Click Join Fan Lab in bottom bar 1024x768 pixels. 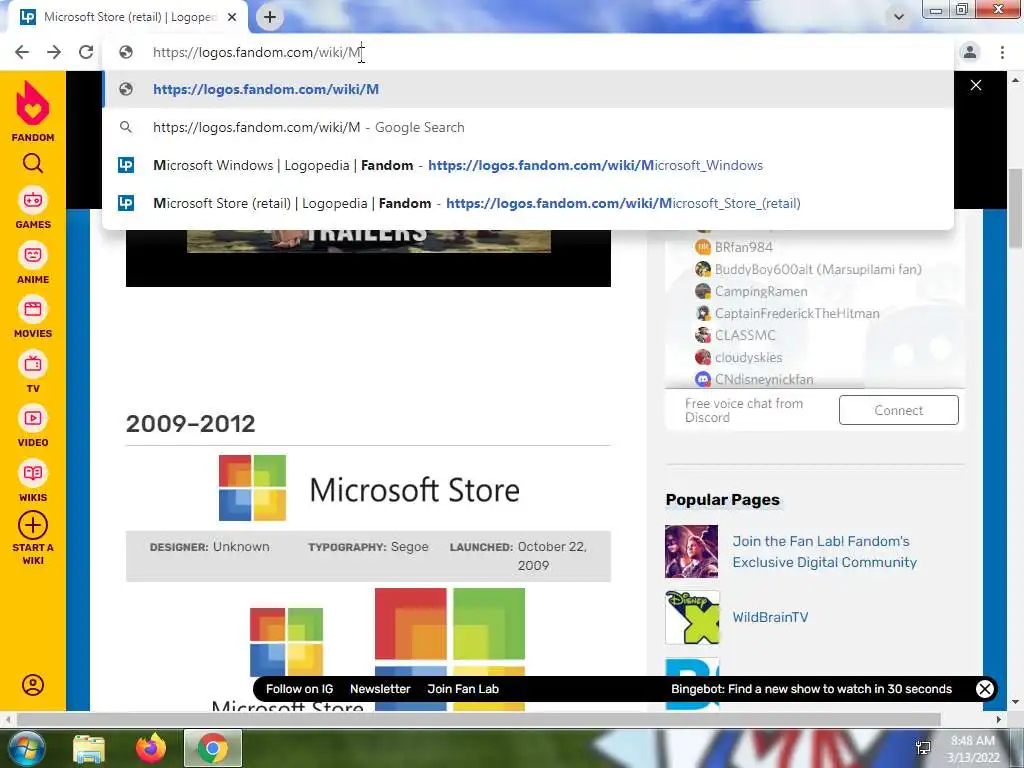463,689
